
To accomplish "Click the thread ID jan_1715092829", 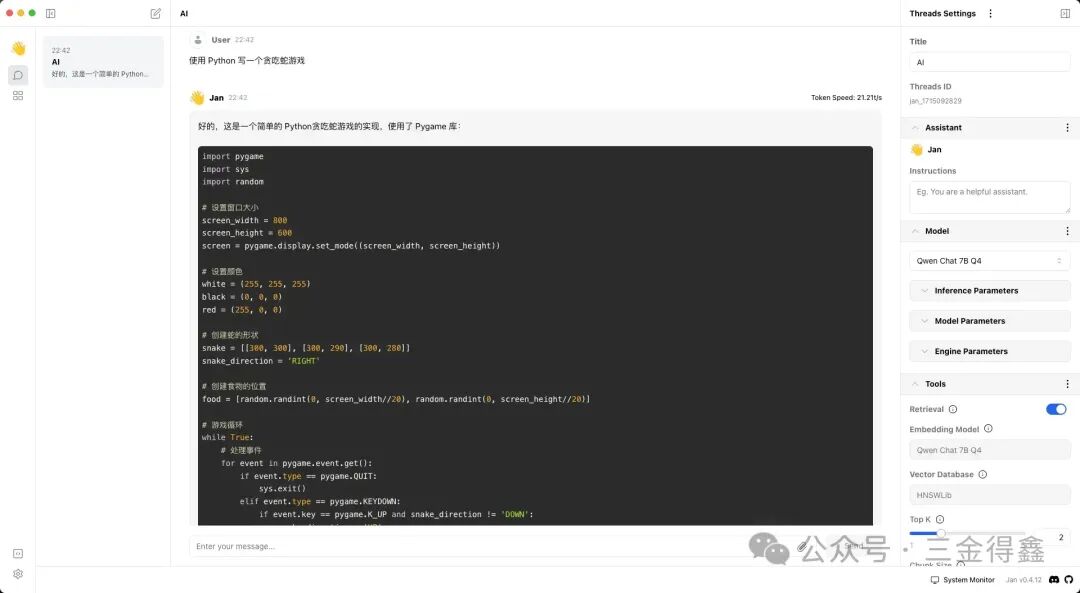I will 935,101.
